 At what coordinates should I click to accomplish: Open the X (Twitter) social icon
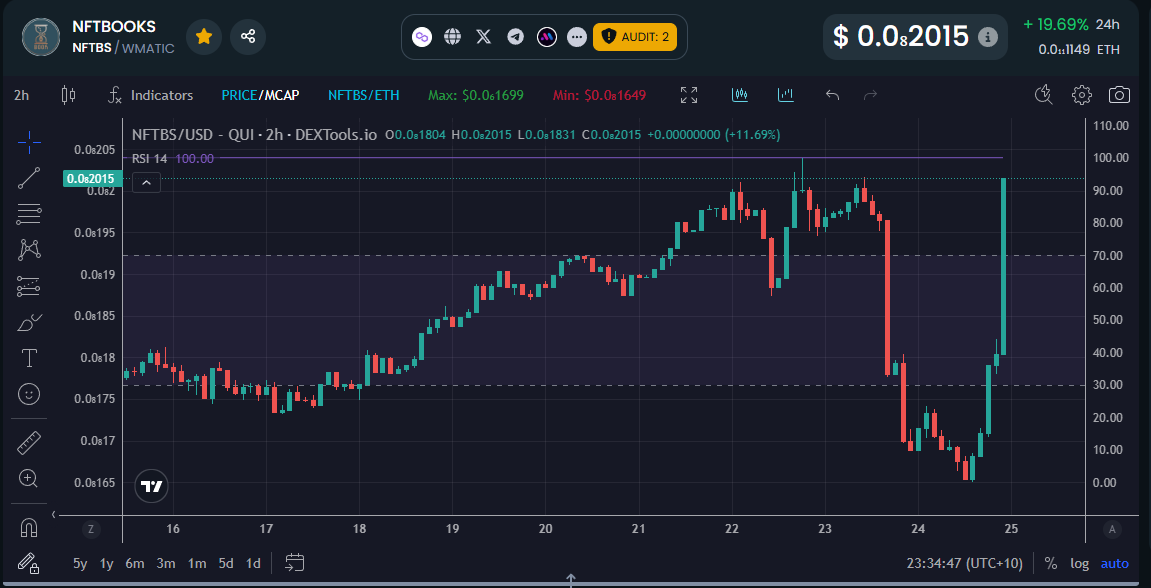click(x=484, y=37)
